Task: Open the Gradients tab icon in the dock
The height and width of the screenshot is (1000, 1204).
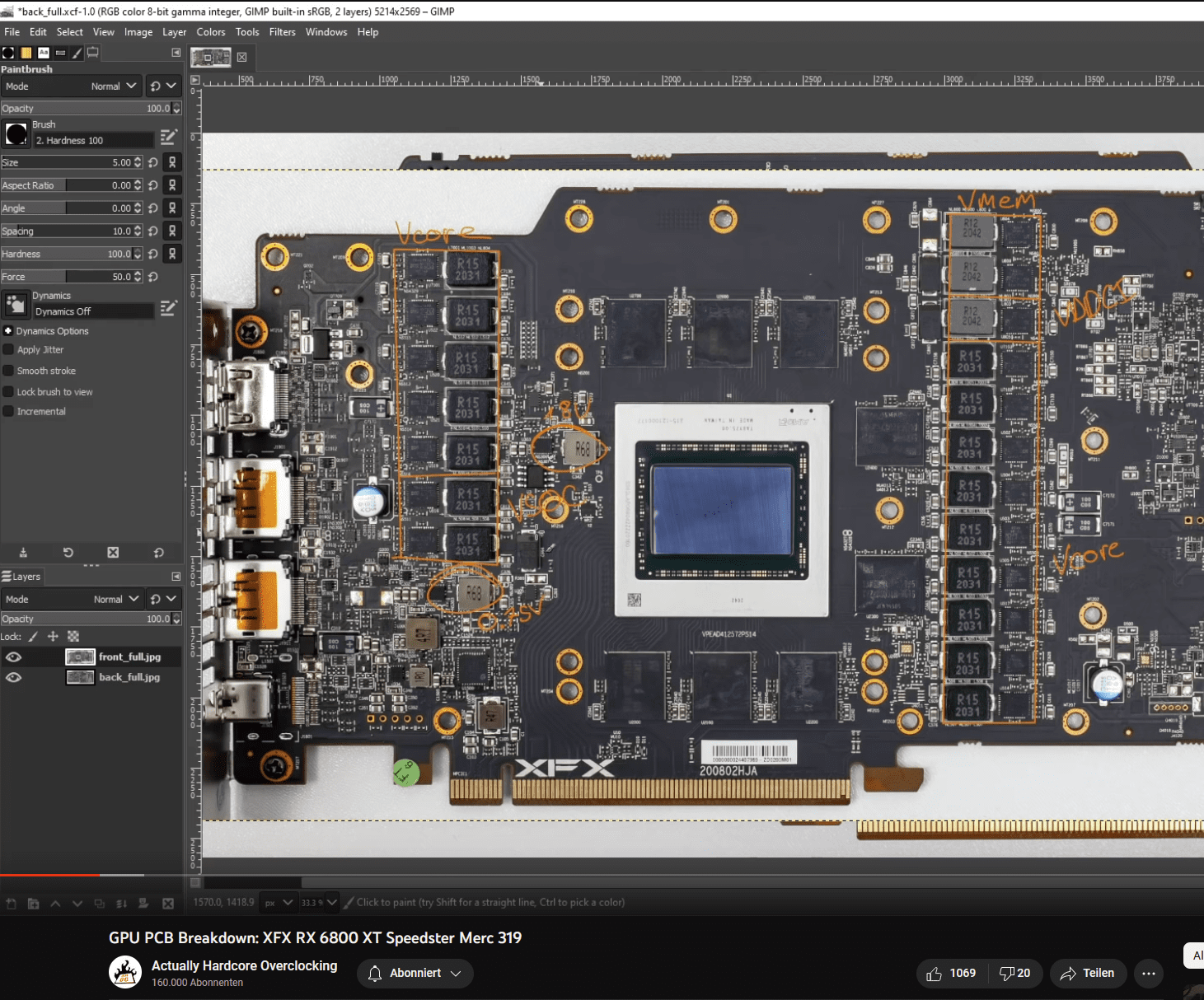Action: tap(60, 53)
